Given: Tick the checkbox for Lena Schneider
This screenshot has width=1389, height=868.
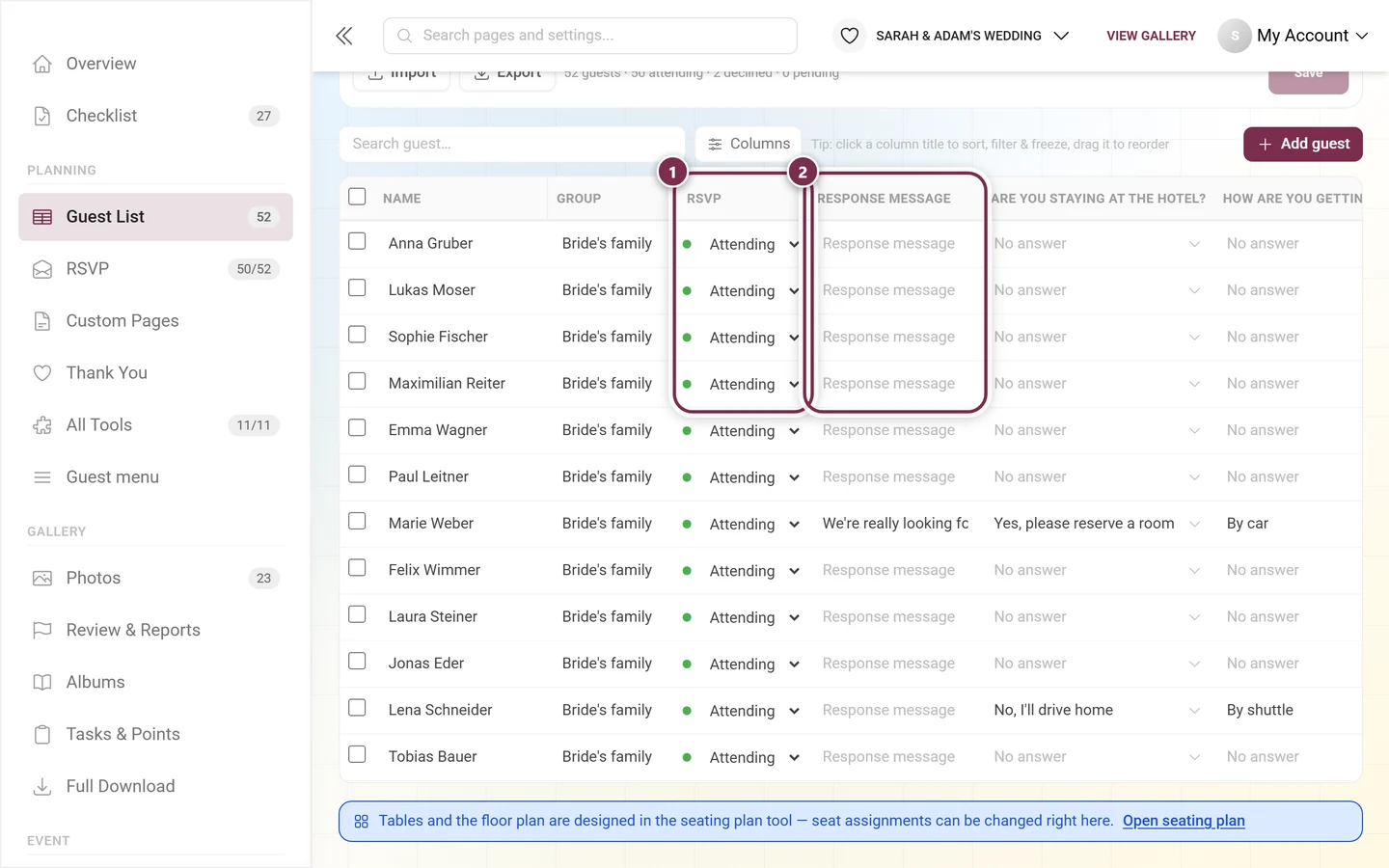Looking at the screenshot, I should point(357,708).
